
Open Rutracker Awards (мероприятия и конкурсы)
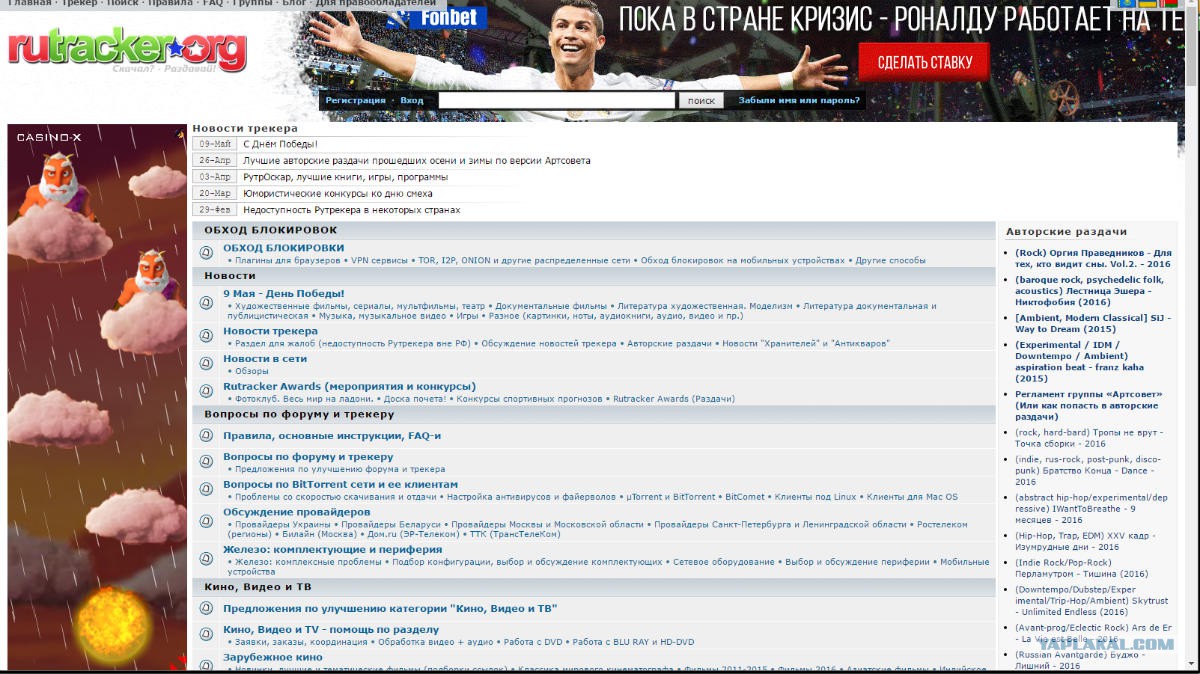coord(349,386)
